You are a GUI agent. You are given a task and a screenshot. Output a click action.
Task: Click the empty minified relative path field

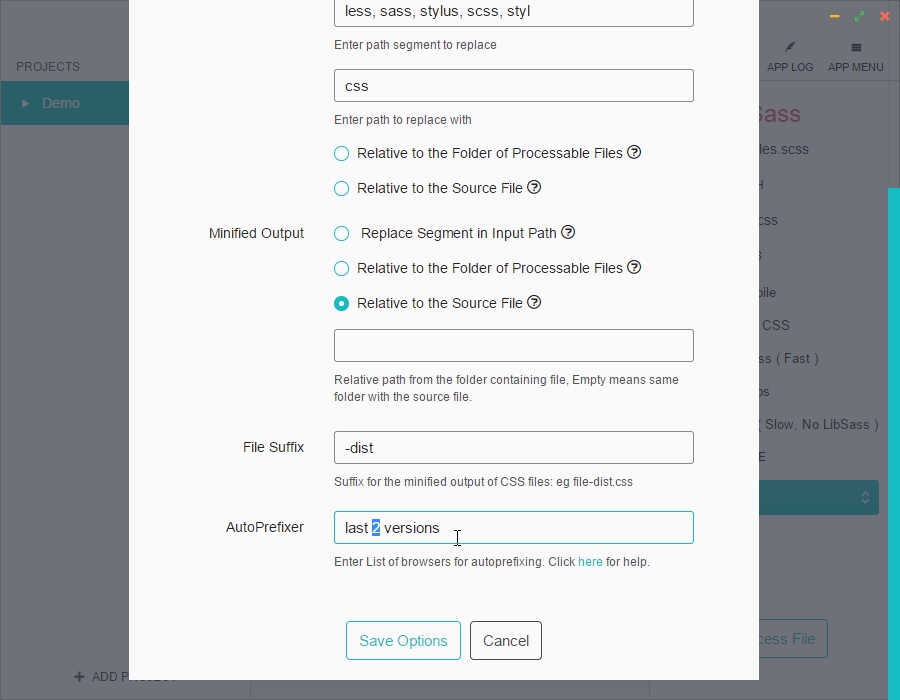(x=513, y=345)
